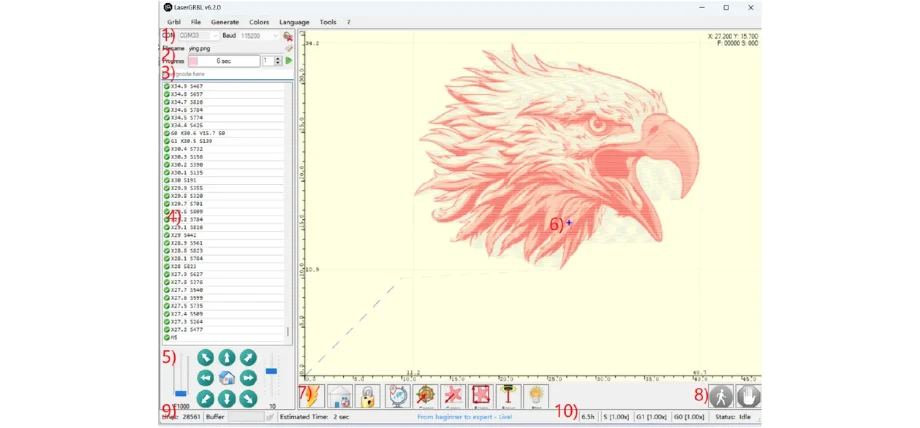
Task: Click the disconnect plug icon beside Baud
Action: [288, 36]
